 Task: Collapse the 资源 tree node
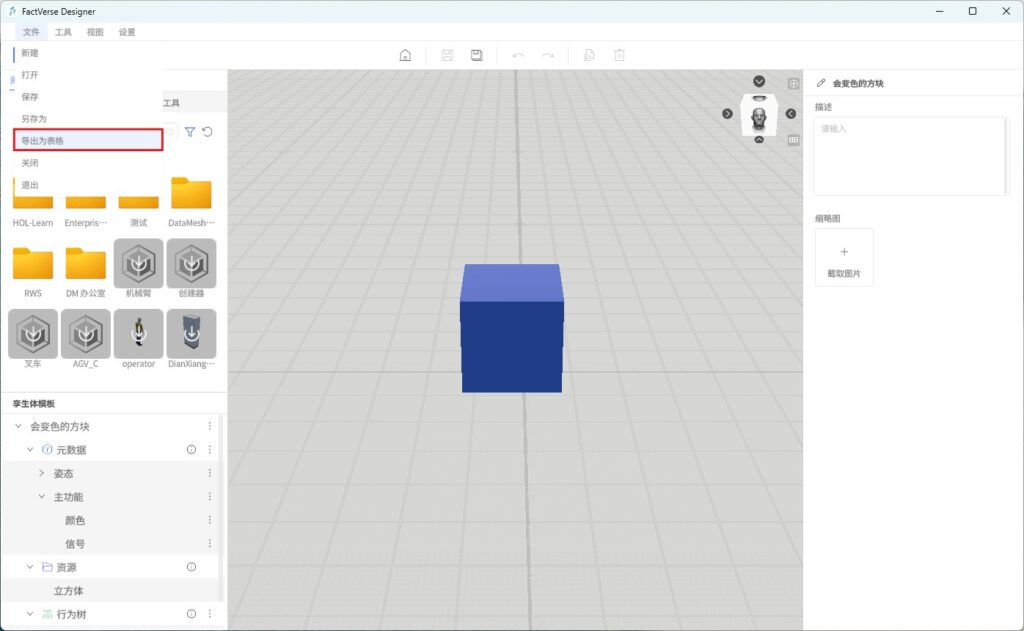(x=30, y=567)
